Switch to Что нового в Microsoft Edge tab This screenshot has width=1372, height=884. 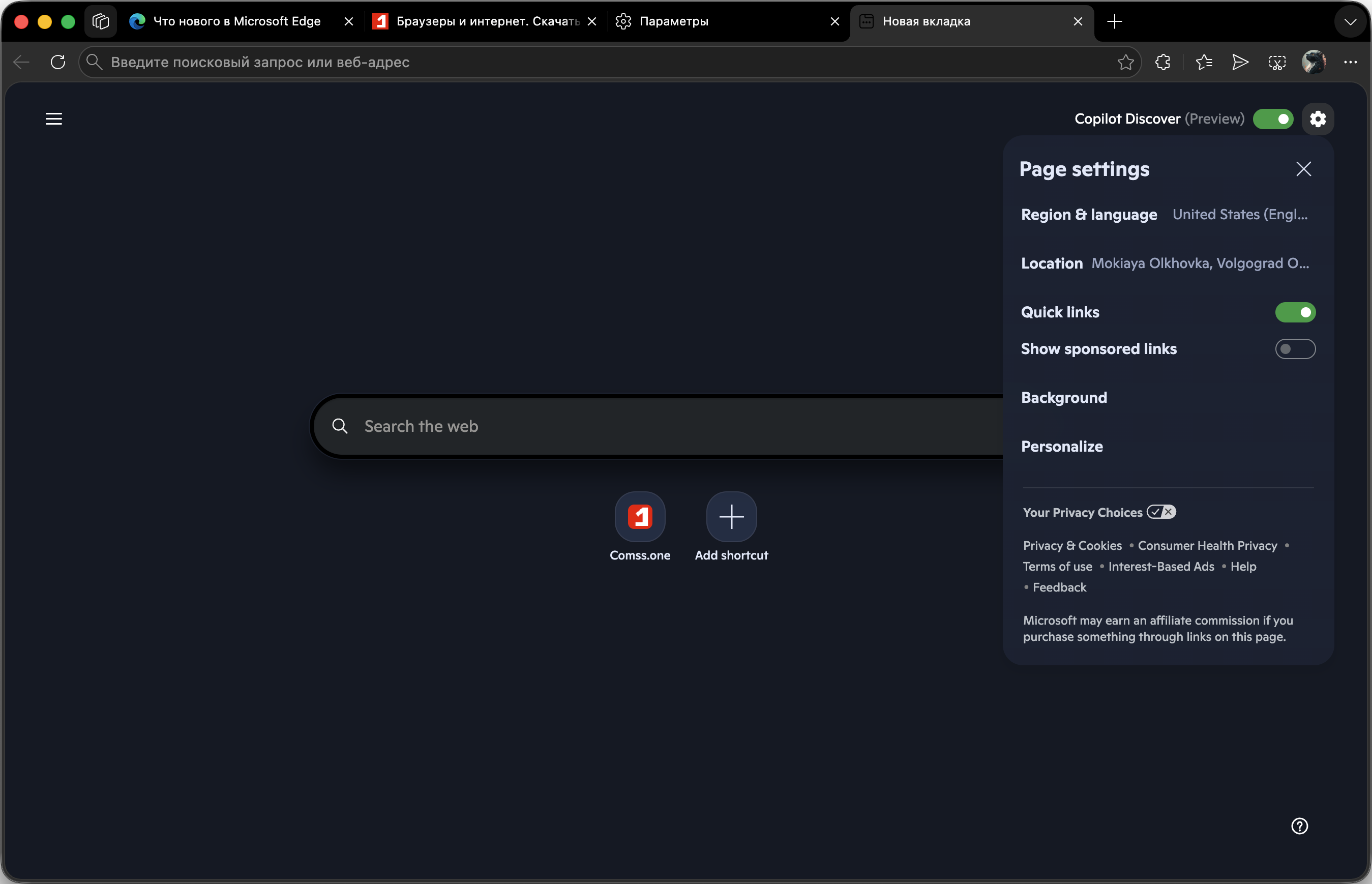click(x=236, y=21)
